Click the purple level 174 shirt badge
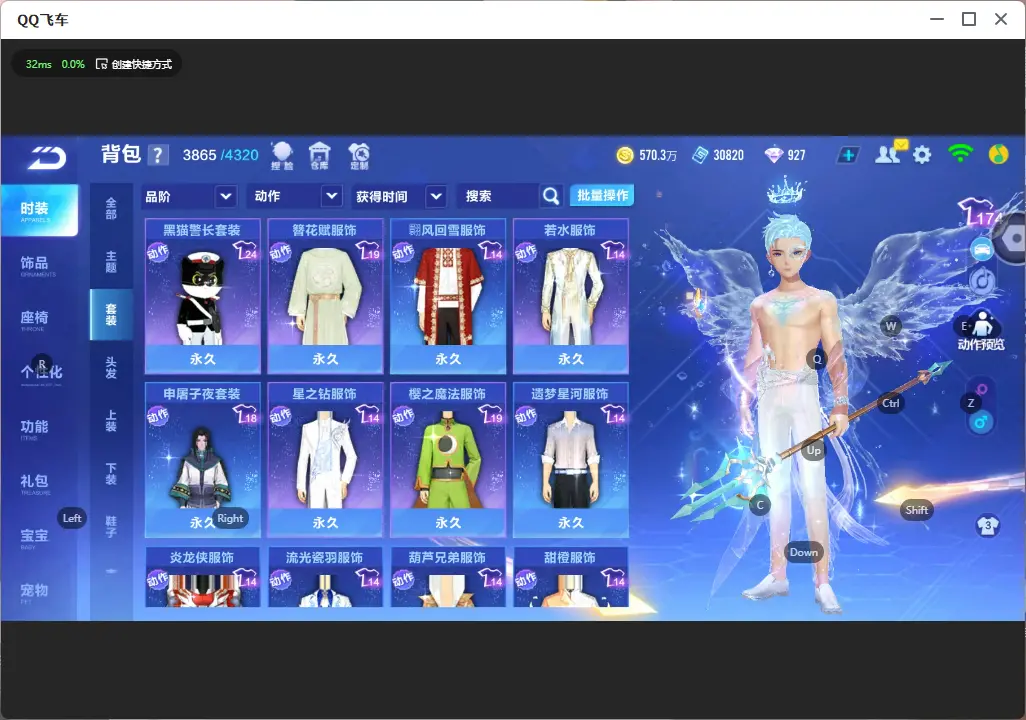 980,212
